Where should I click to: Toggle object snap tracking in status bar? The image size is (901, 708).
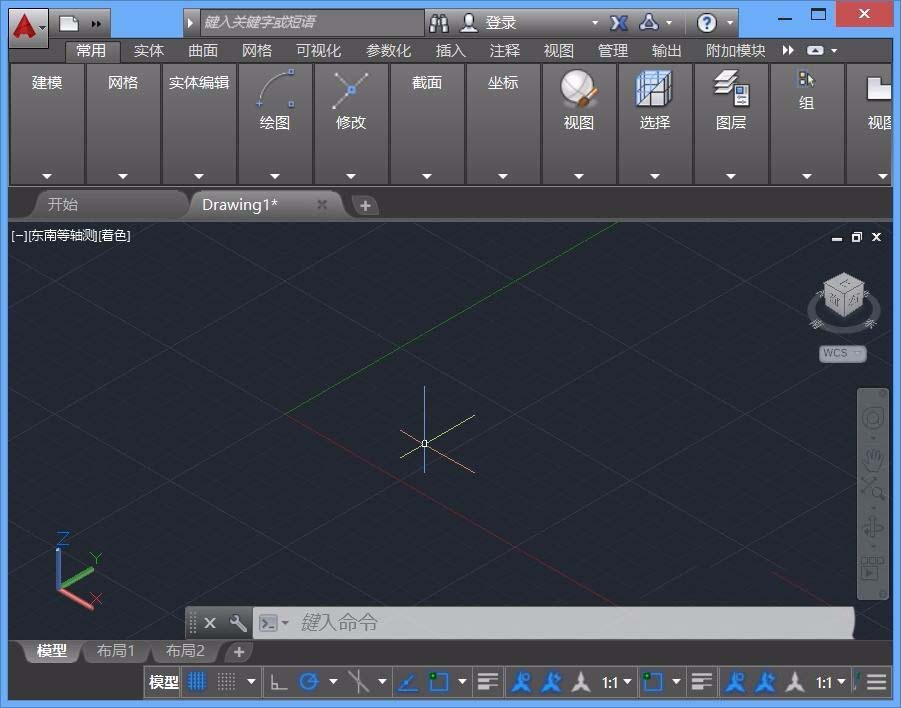click(407, 682)
